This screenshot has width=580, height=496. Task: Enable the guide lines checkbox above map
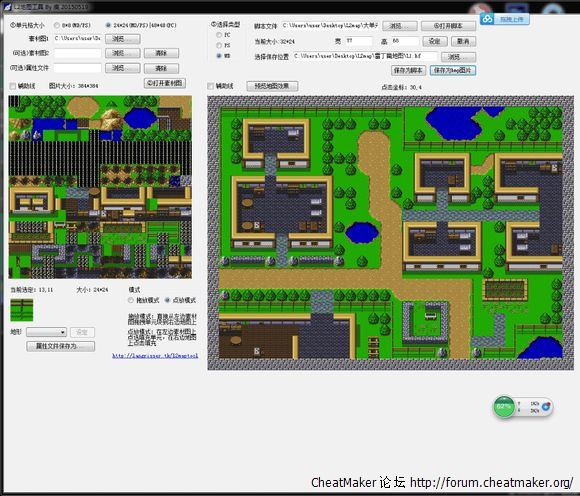[210, 86]
